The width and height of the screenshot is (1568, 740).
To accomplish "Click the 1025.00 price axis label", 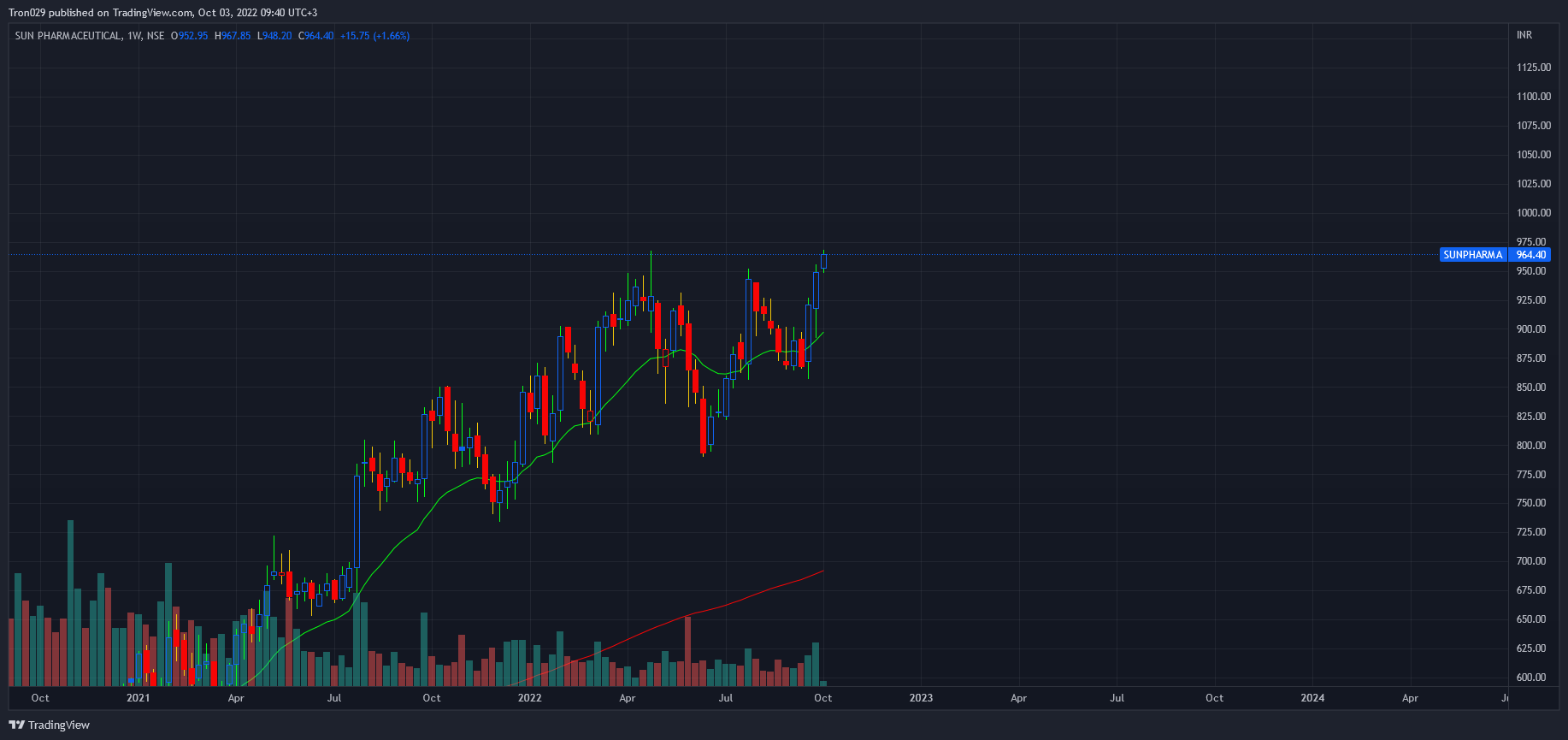I will [1533, 184].
